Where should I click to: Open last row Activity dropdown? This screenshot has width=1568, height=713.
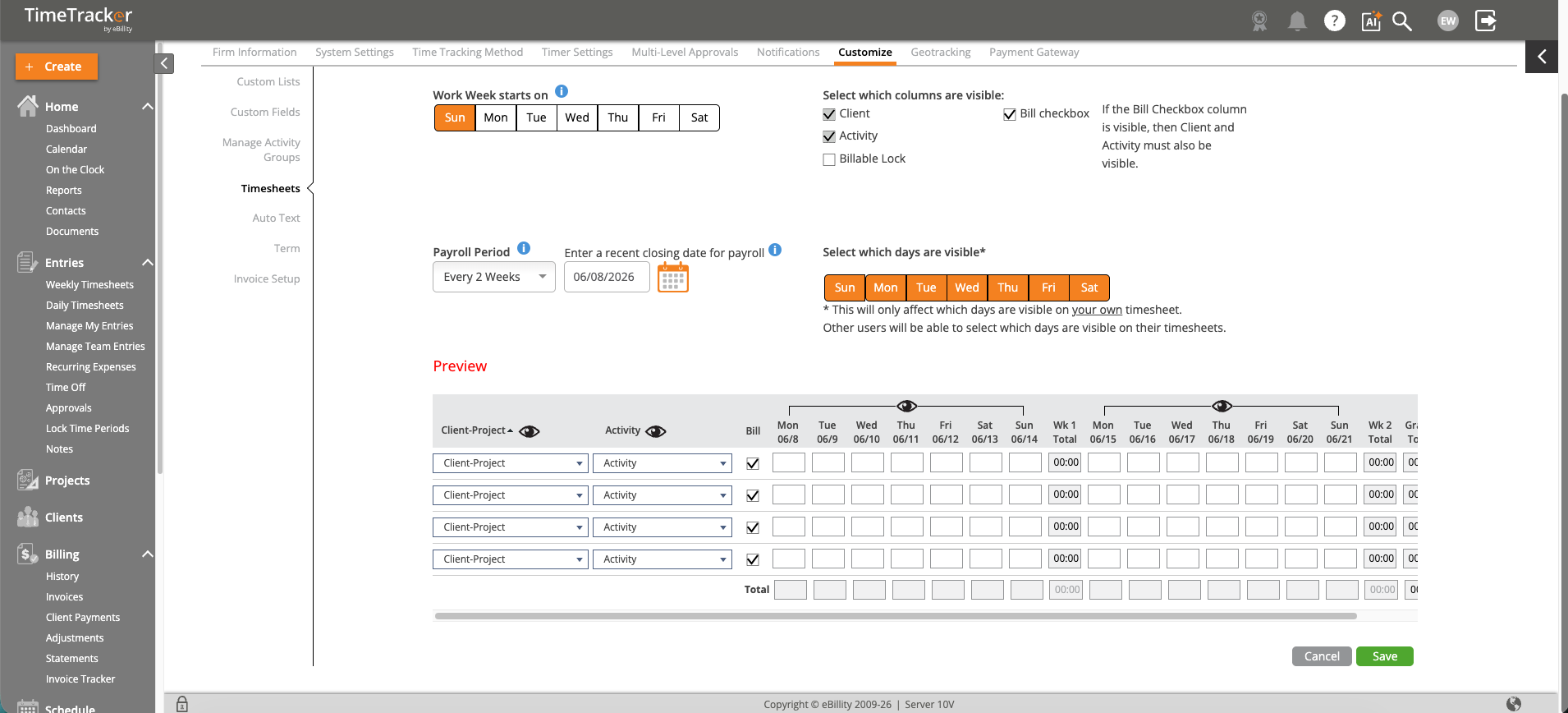[663, 559]
